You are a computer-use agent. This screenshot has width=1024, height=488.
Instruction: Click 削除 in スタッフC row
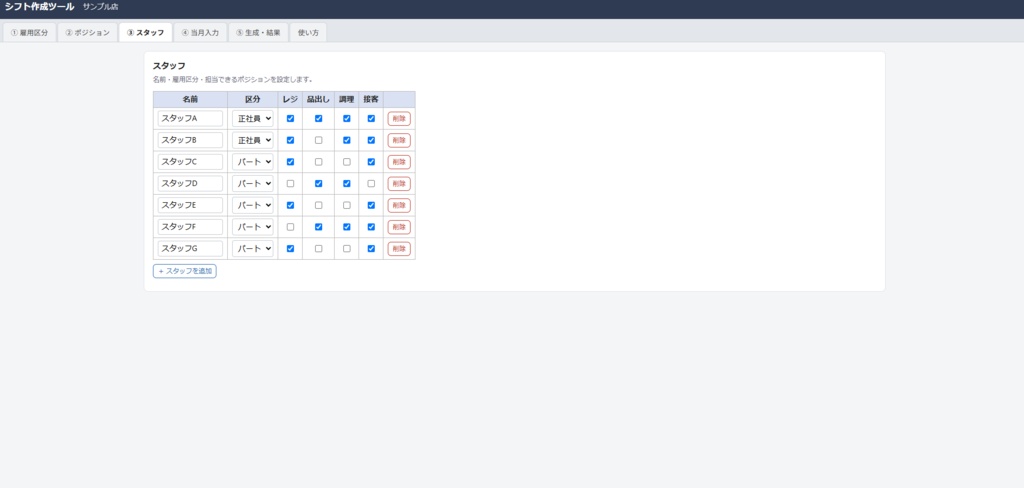tap(399, 161)
